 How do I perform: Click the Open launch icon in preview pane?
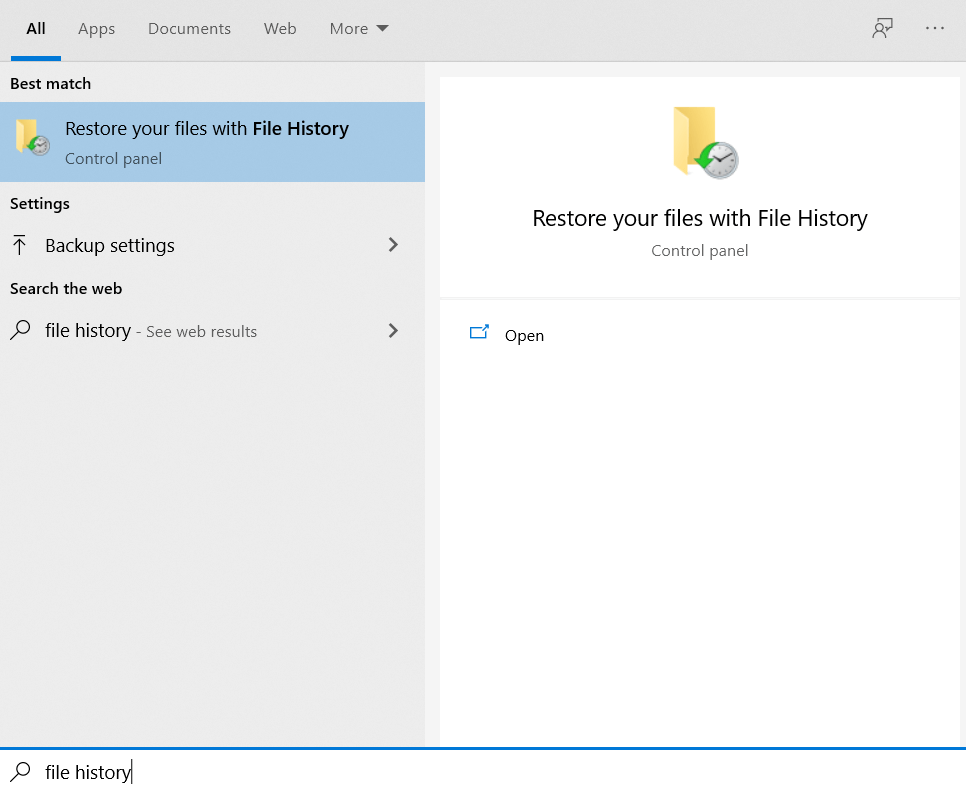coord(479,334)
